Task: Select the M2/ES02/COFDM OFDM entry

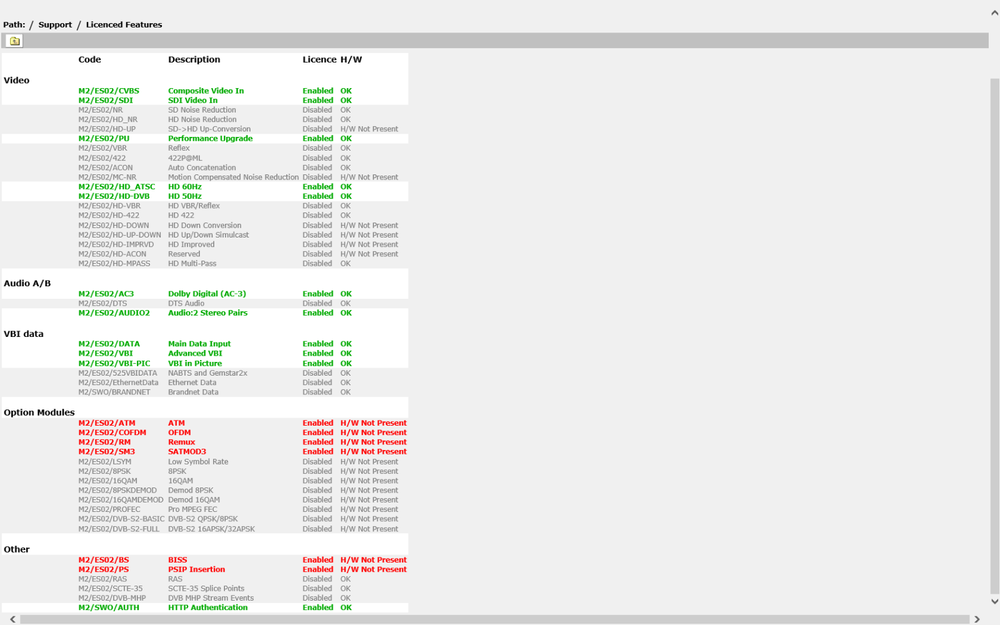Action: coord(112,433)
